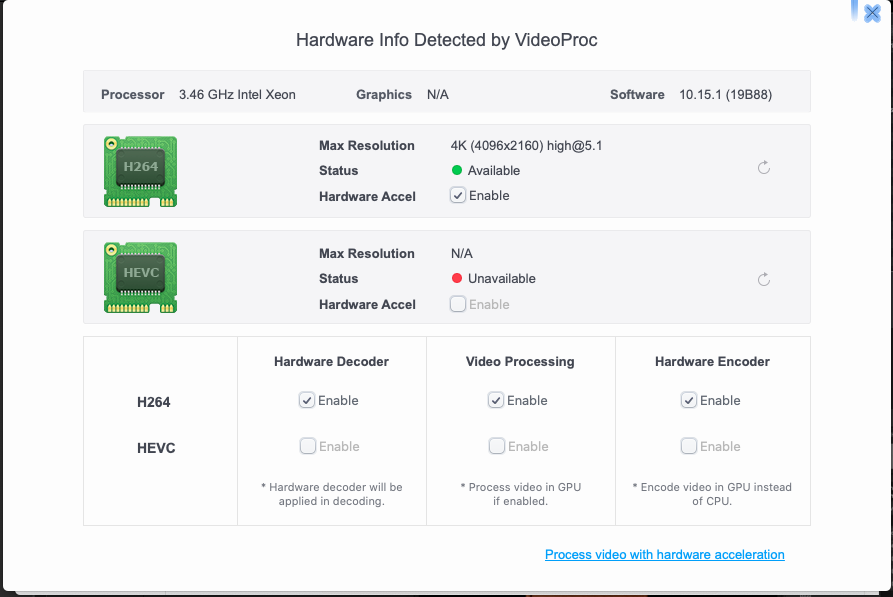Screen dimensions: 893x597
Task: Uncheck H264 Video Processing Enable
Action: tap(496, 400)
